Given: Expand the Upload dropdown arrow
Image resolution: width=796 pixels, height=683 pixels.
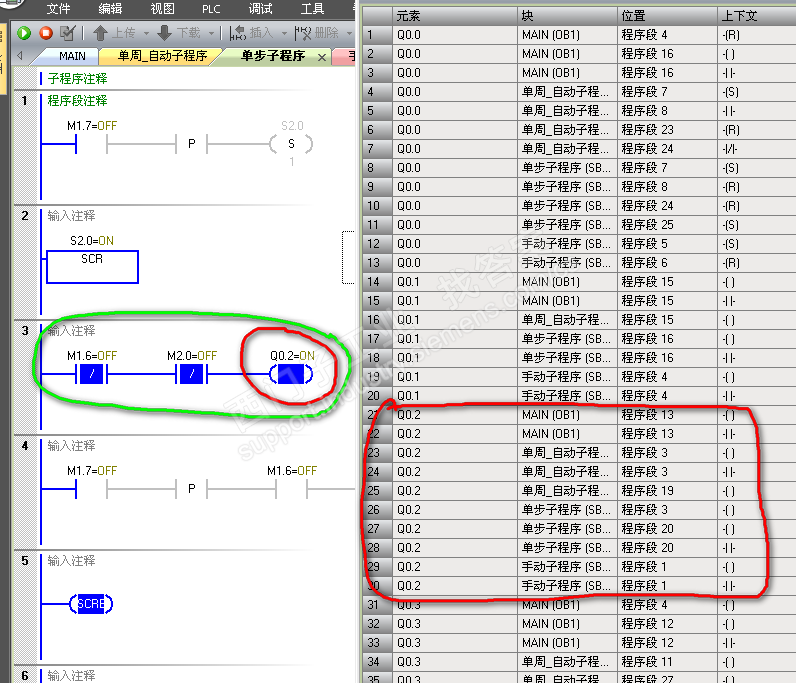Looking at the screenshot, I should (x=144, y=33).
